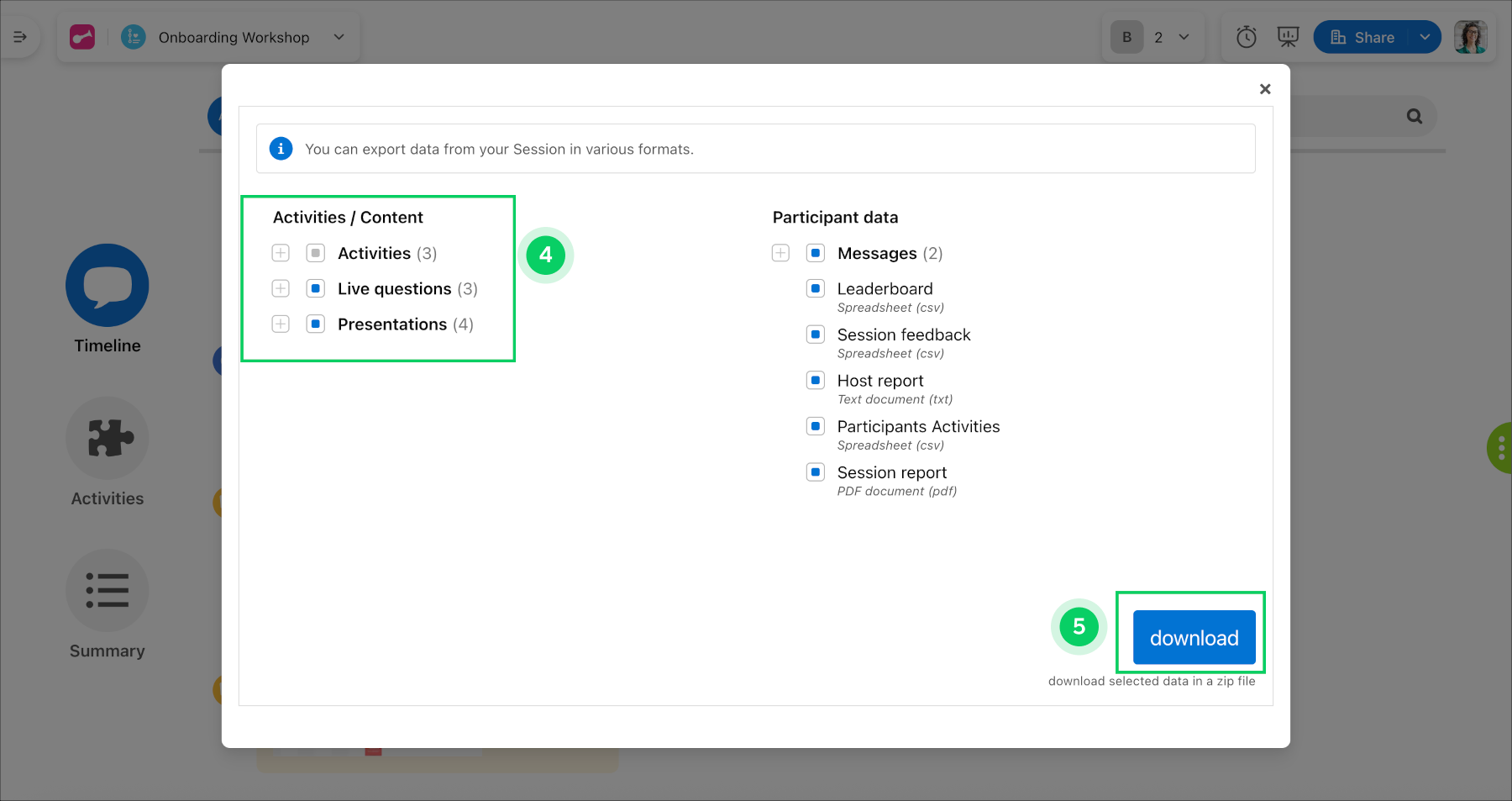
Task: Uncheck the Session feedback checkbox
Action: coord(816,335)
